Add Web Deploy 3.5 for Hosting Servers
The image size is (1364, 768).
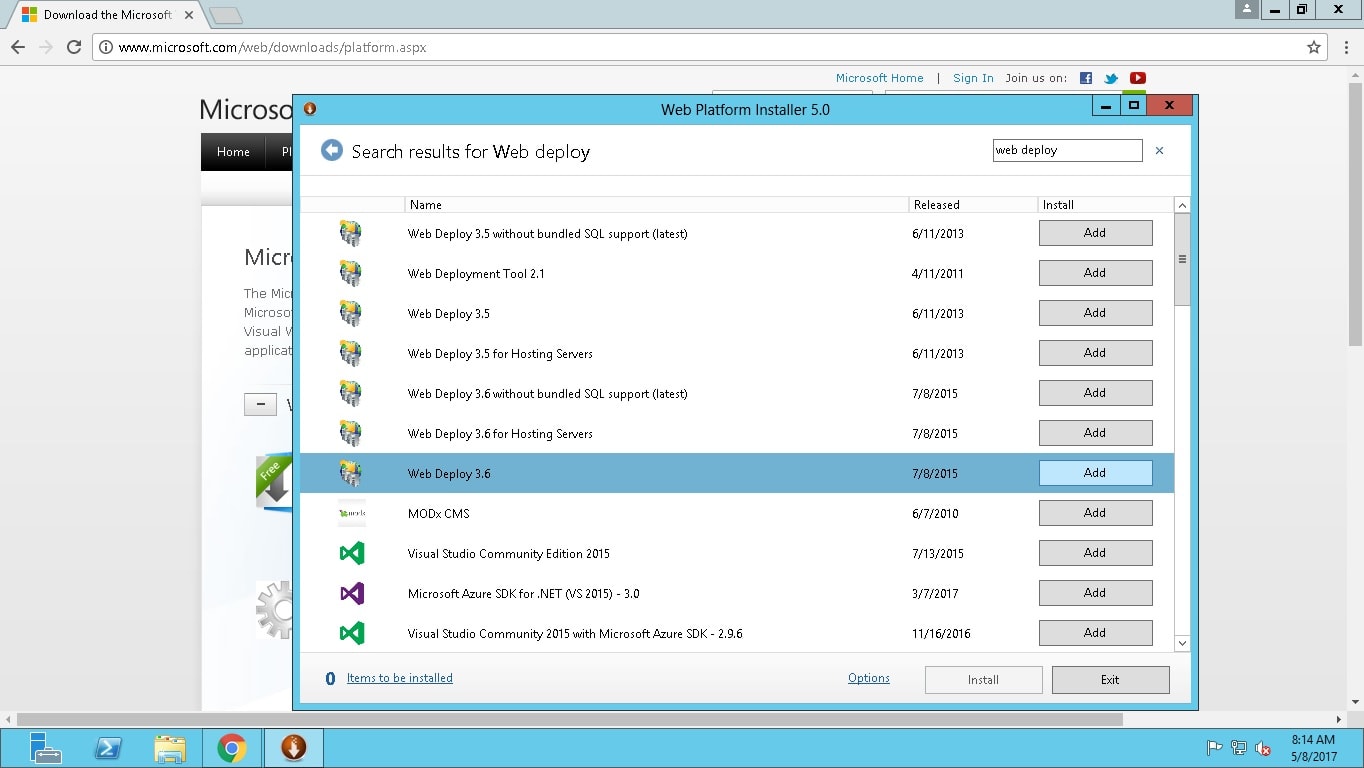point(1095,353)
